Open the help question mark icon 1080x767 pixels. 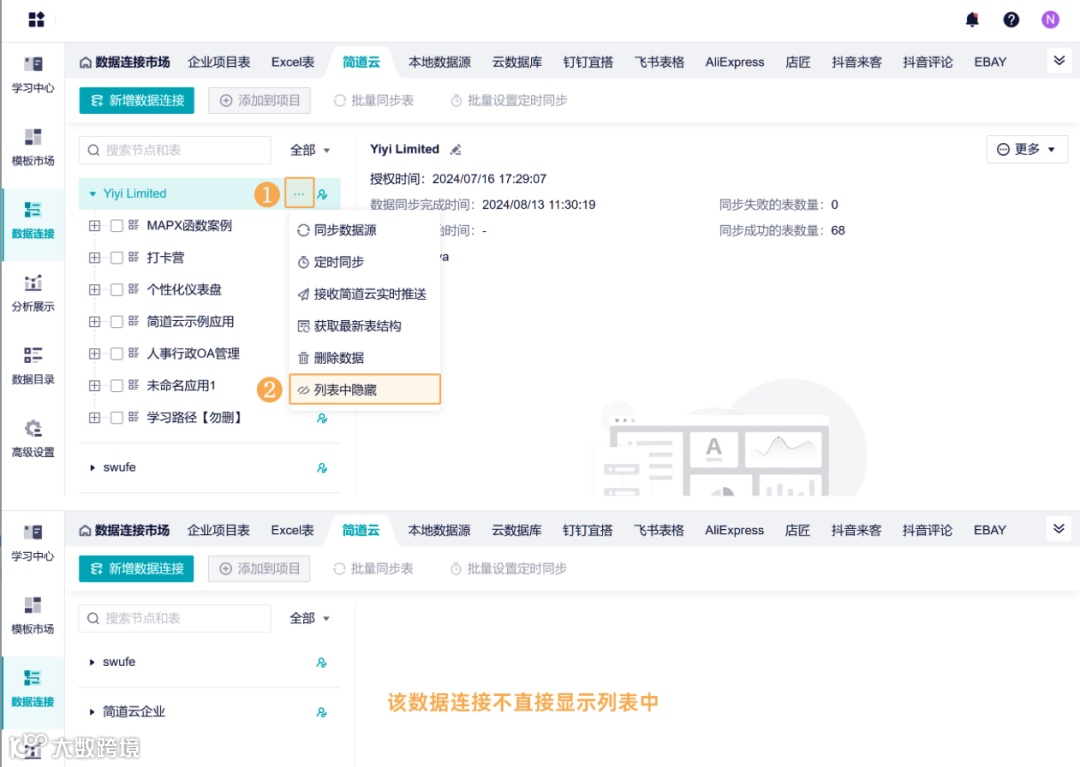point(1010,19)
